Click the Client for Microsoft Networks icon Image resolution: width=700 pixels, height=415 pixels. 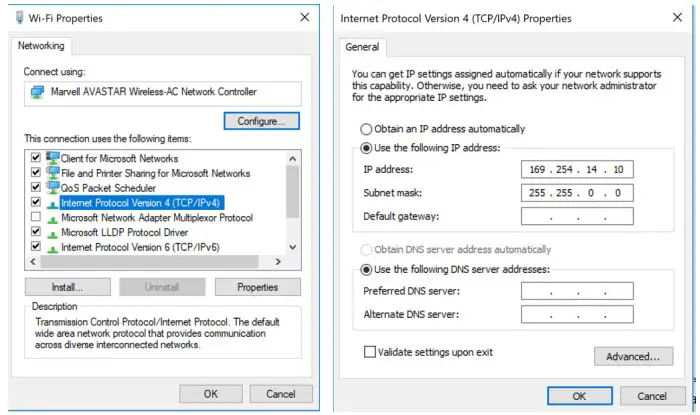click(x=52, y=158)
